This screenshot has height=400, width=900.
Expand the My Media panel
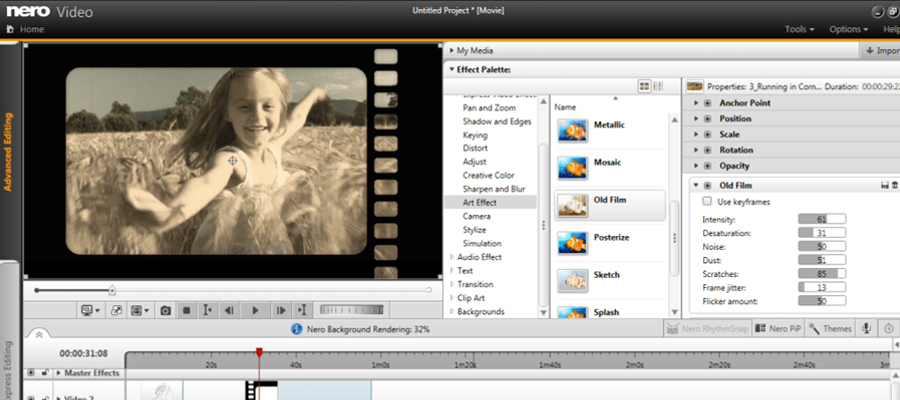[x=452, y=50]
